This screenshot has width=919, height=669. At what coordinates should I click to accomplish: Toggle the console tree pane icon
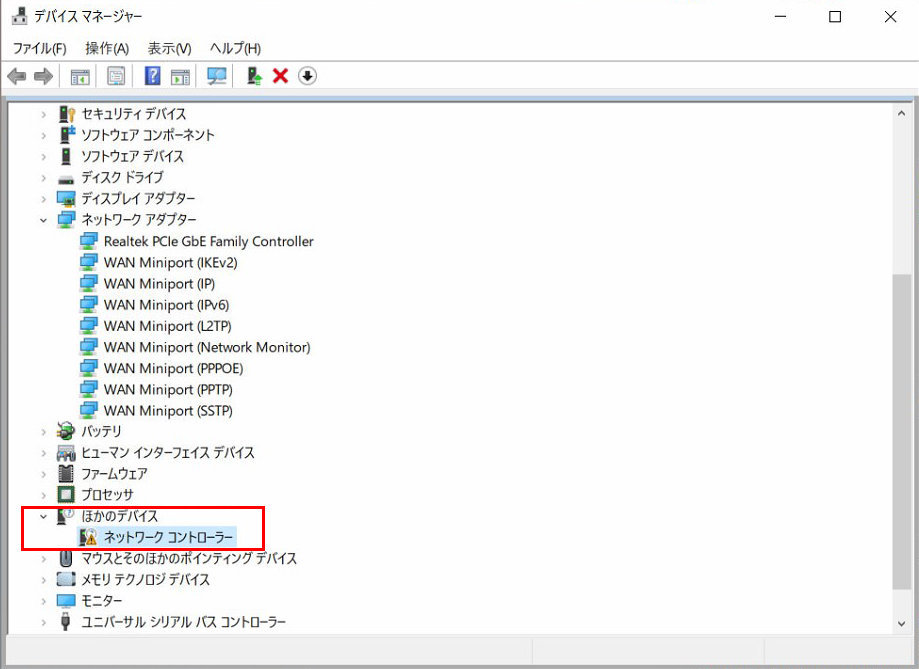pos(80,76)
